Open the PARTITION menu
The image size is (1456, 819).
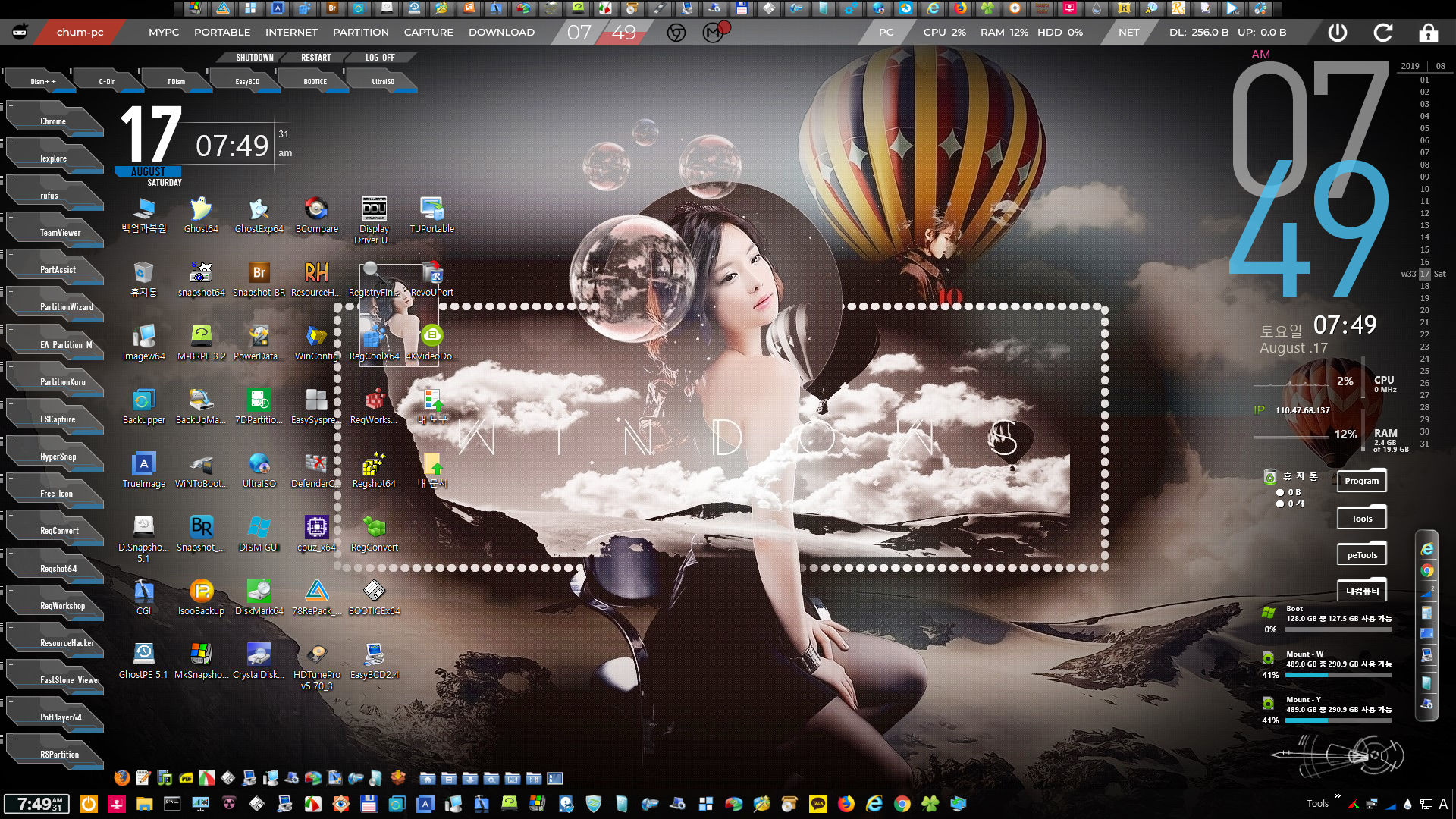tap(361, 33)
